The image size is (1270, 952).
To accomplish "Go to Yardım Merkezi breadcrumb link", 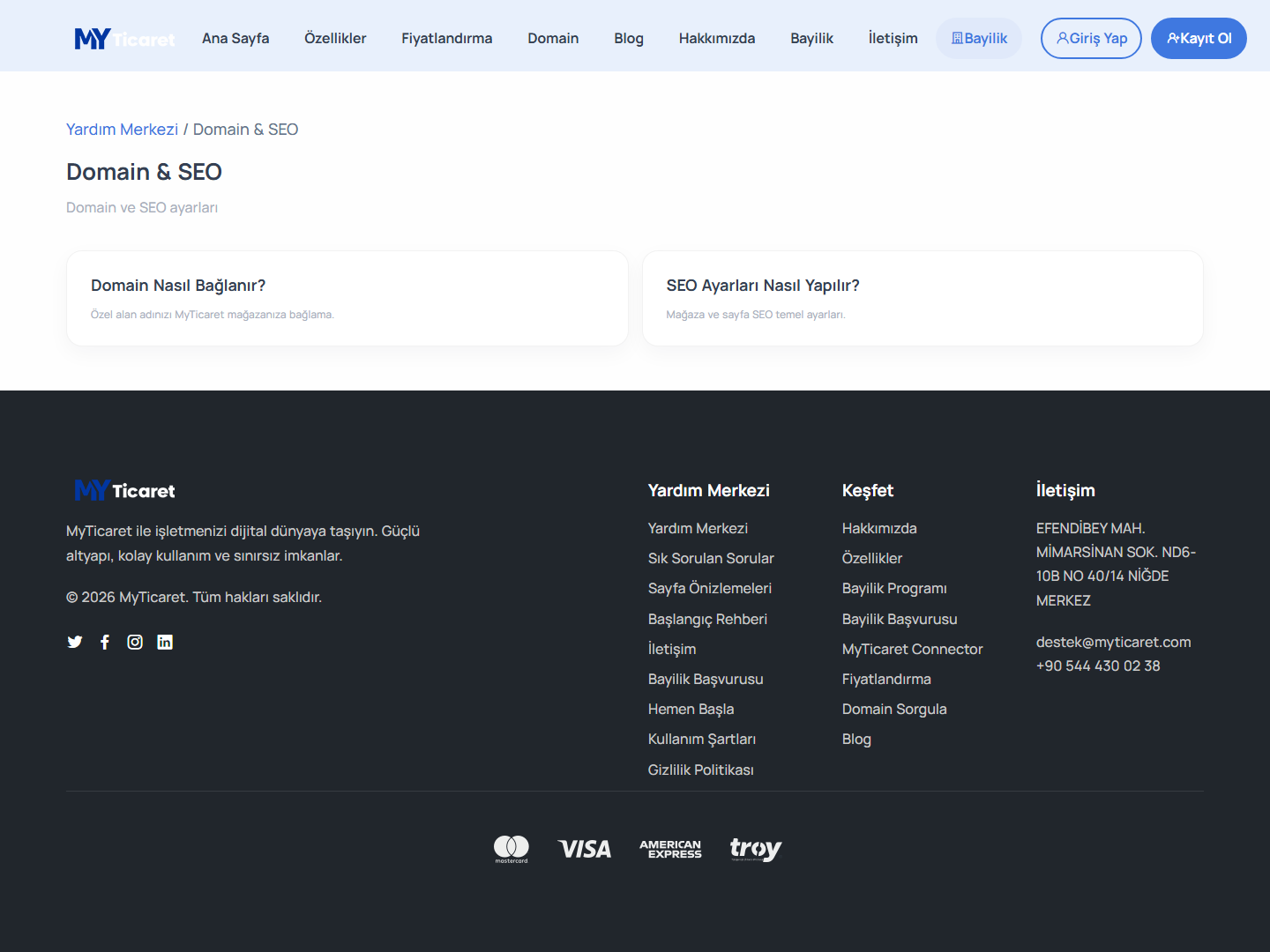I will pyautogui.click(x=123, y=130).
